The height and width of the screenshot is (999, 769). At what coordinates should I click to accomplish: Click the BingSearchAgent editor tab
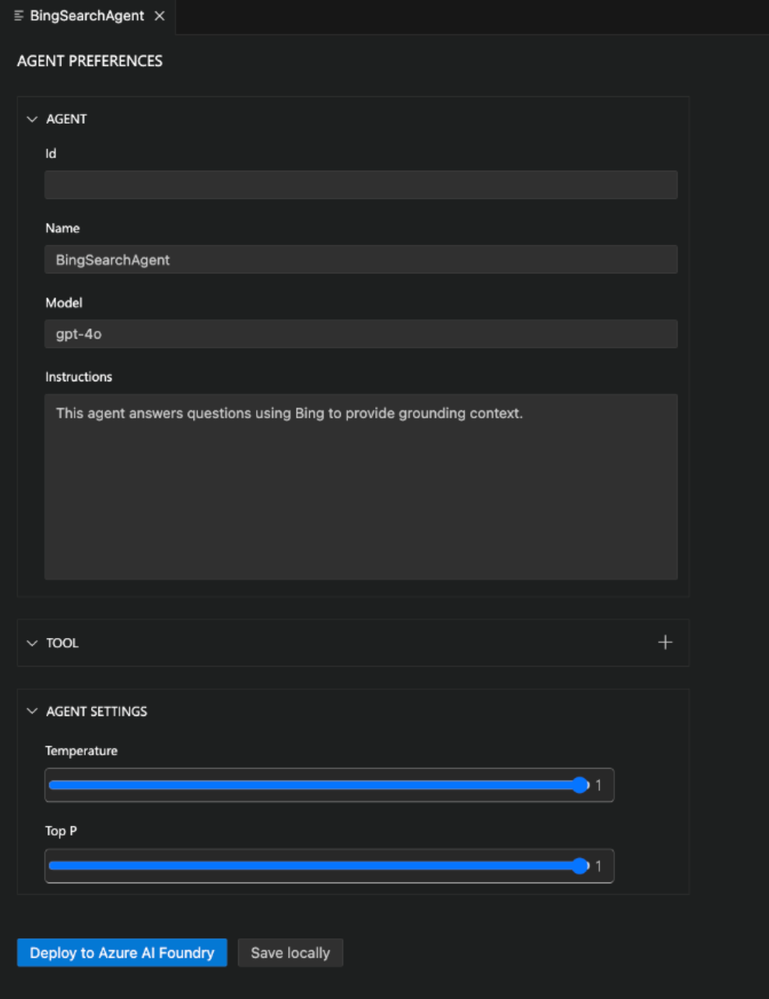click(87, 16)
